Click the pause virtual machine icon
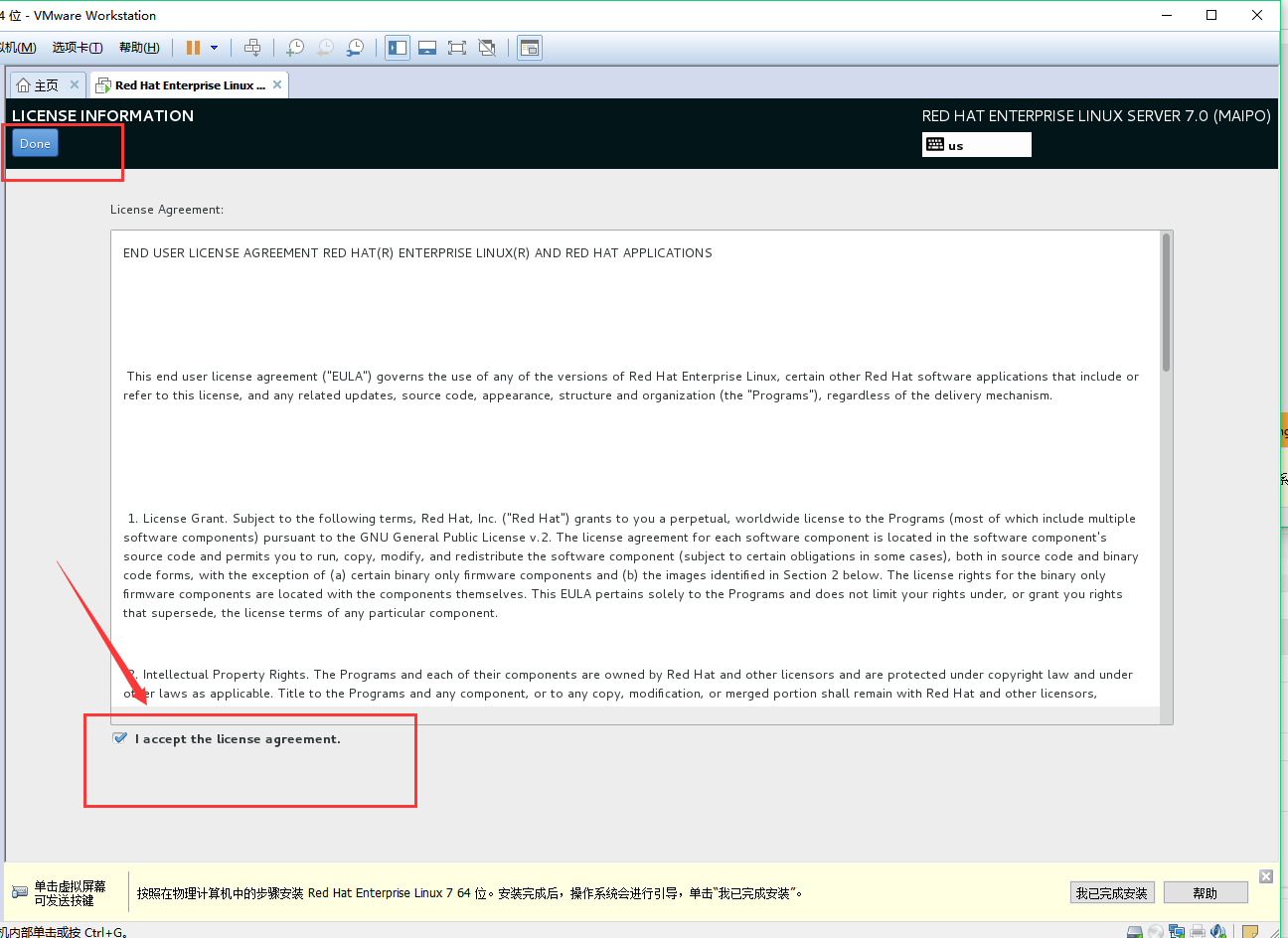The height and width of the screenshot is (938, 1288). coord(193,48)
